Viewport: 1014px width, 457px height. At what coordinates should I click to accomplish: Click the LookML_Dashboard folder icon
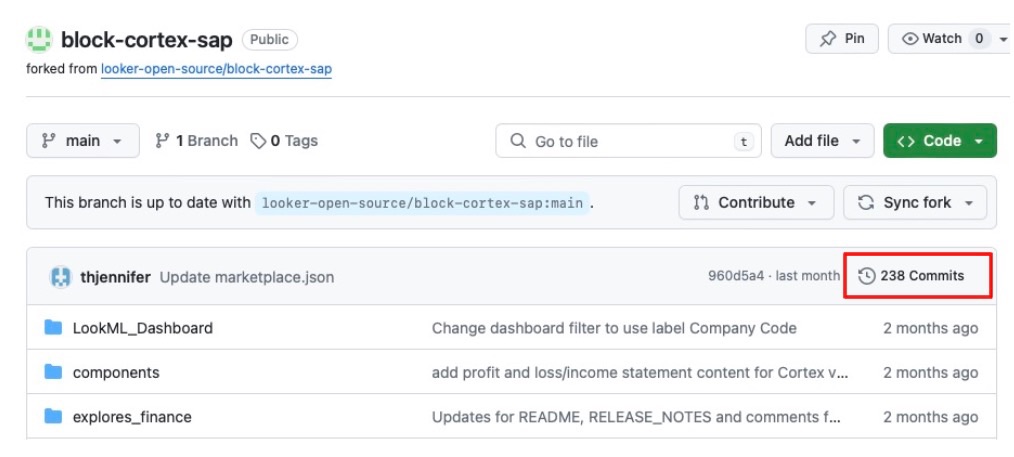(x=53, y=328)
